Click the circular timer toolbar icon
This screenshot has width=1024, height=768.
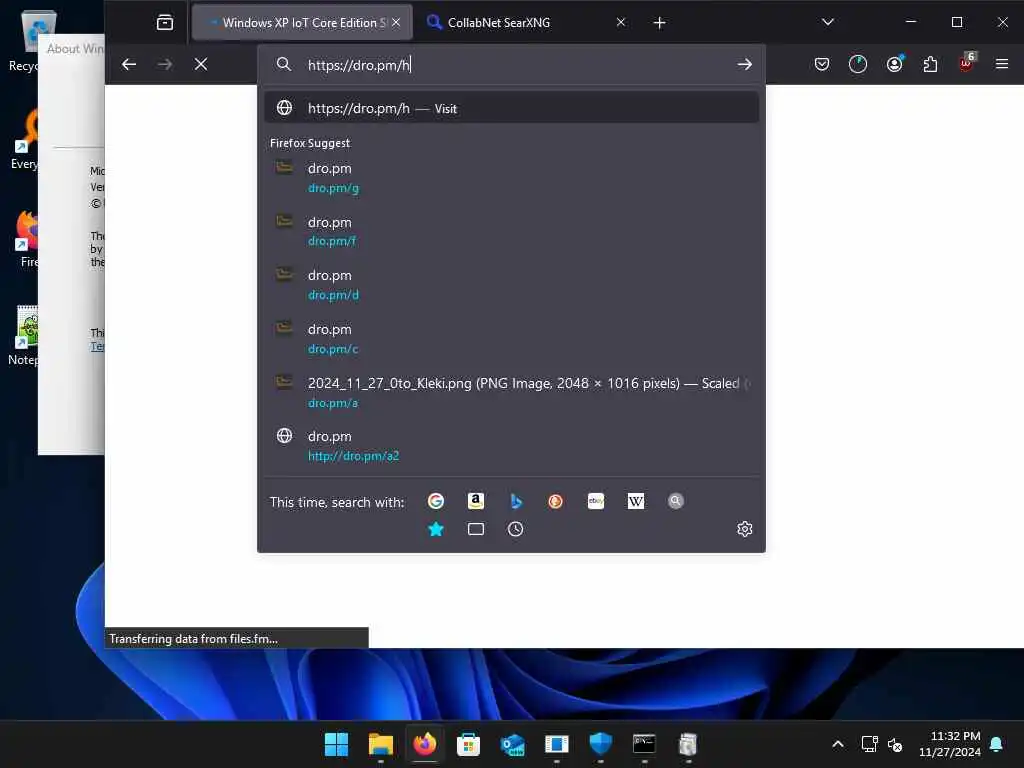[858, 64]
